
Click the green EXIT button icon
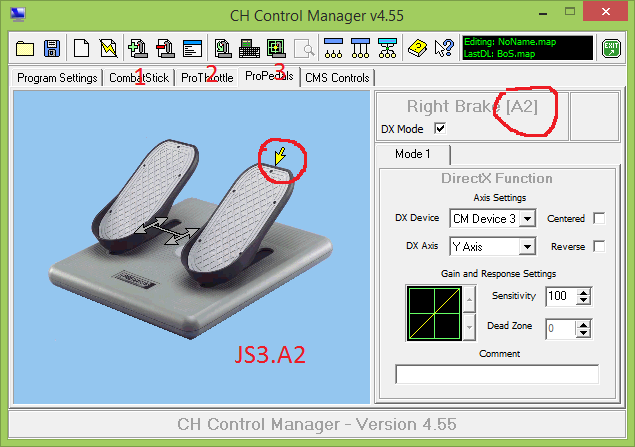pyautogui.click(x=611, y=49)
